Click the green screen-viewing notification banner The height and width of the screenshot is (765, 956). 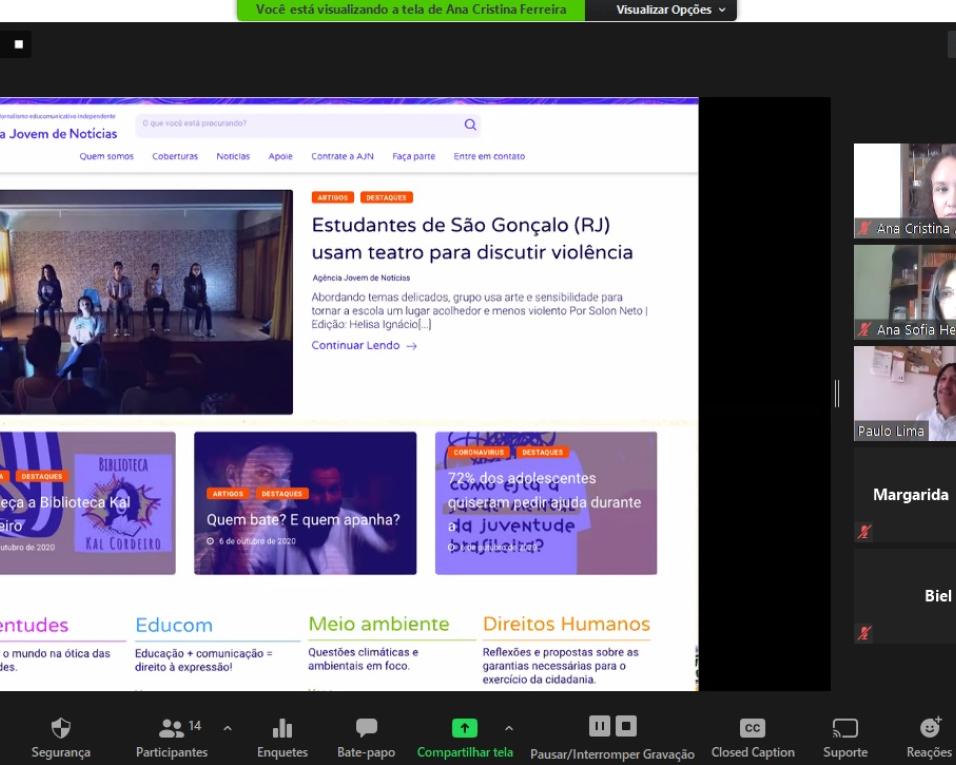[411, 10]
